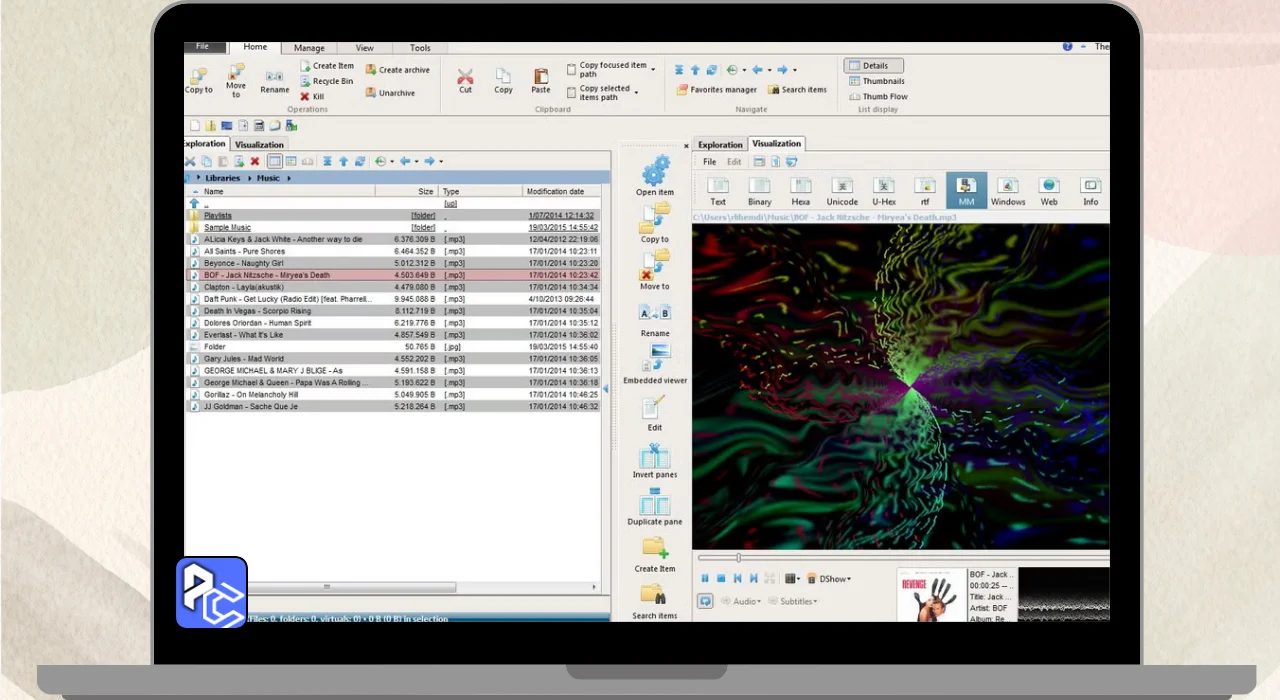Enable Thumbnails list display
The height and width of the screenshot is (700, 1280).
[877, 81]
